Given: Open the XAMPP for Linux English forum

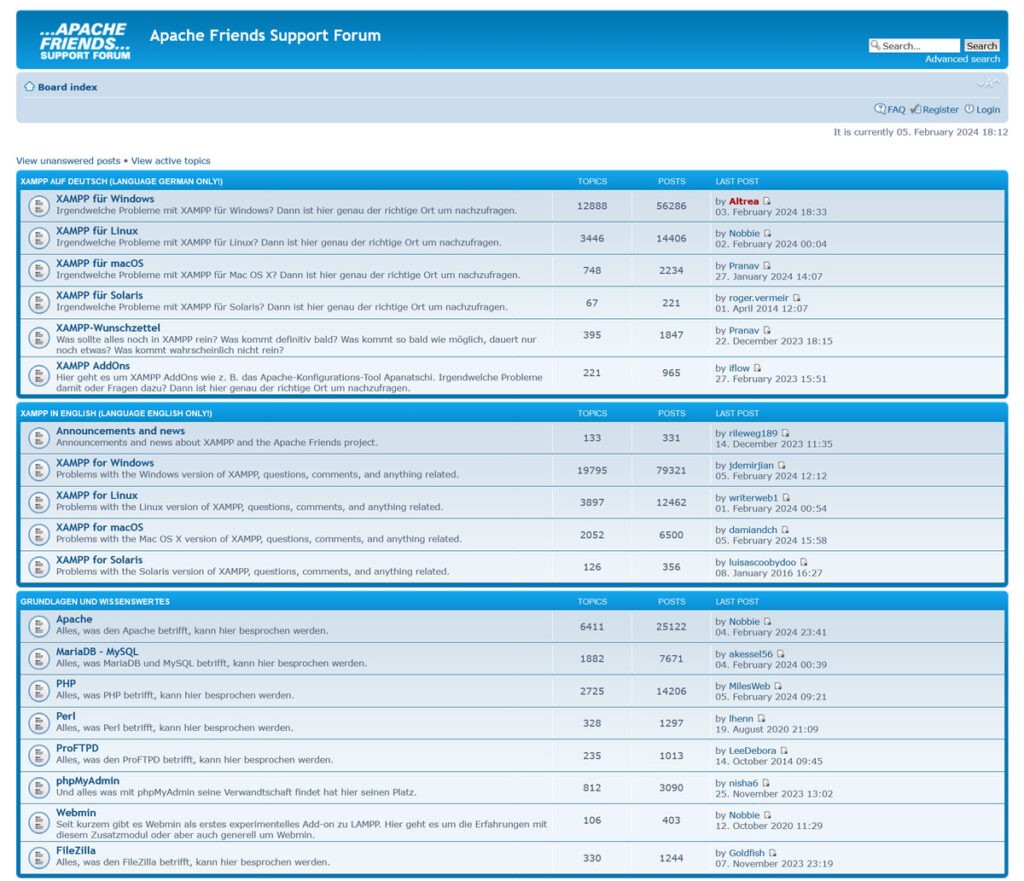Looking at the screenshot, I should pyautogui.click(x=97, y=495).
